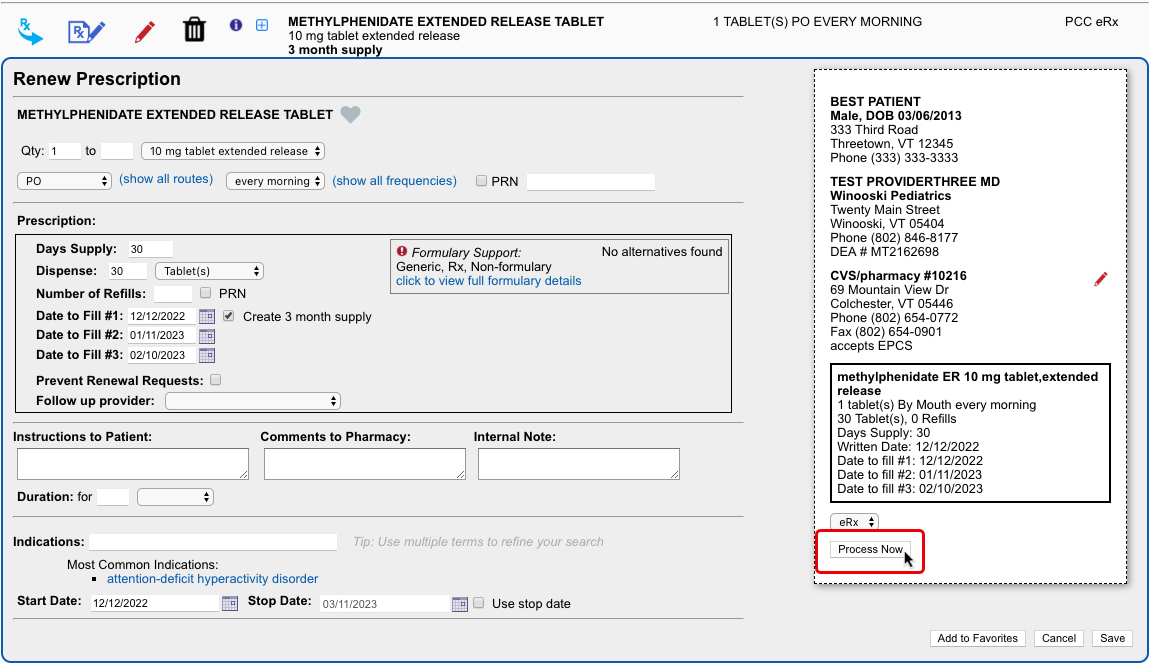The width and height of the screenshot is (1149, 663).
Task: Click the Start Date field
Action: 155,604
